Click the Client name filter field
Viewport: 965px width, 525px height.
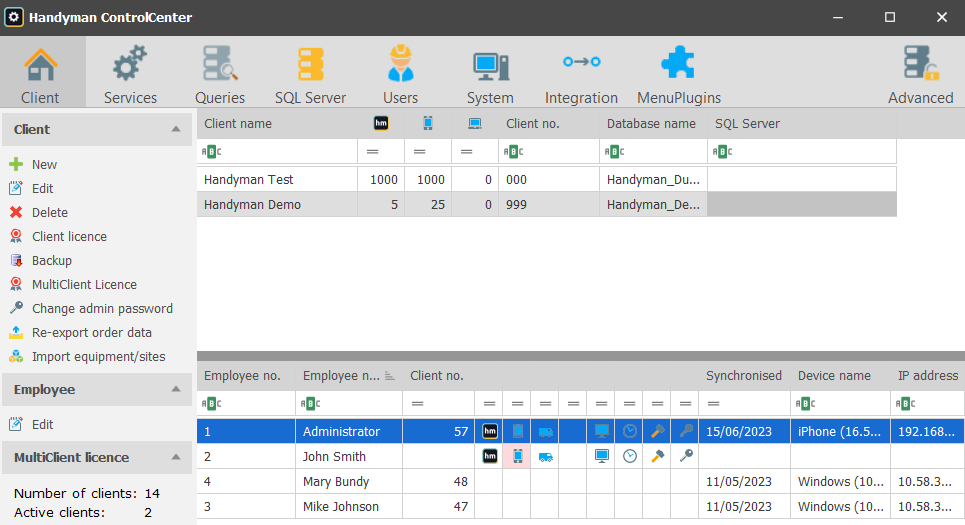pos(278,151)
